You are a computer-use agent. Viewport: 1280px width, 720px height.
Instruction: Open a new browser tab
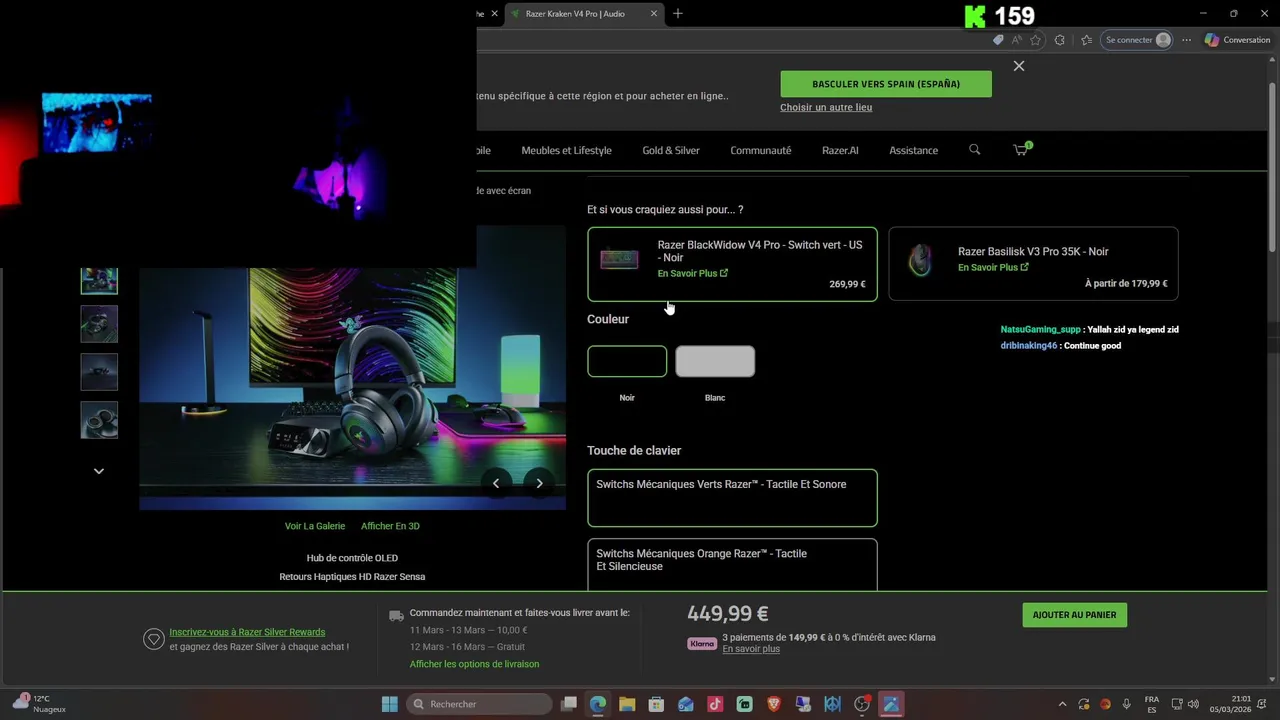coord(677,13)
